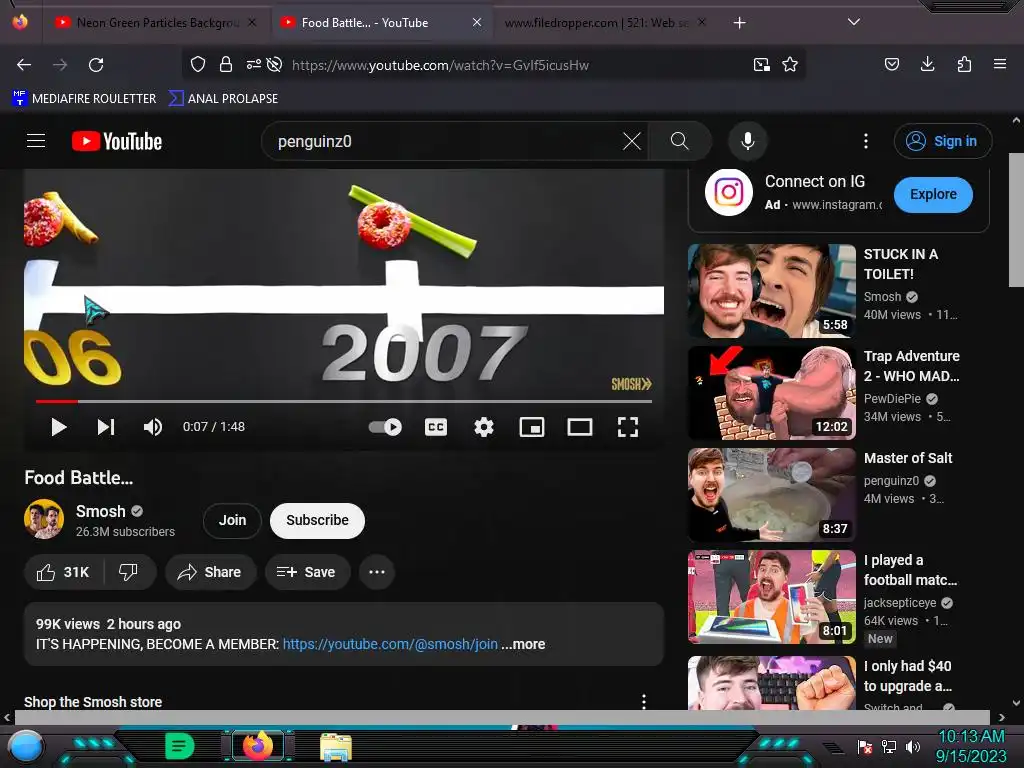Click the address bar URL

[440, 65]
